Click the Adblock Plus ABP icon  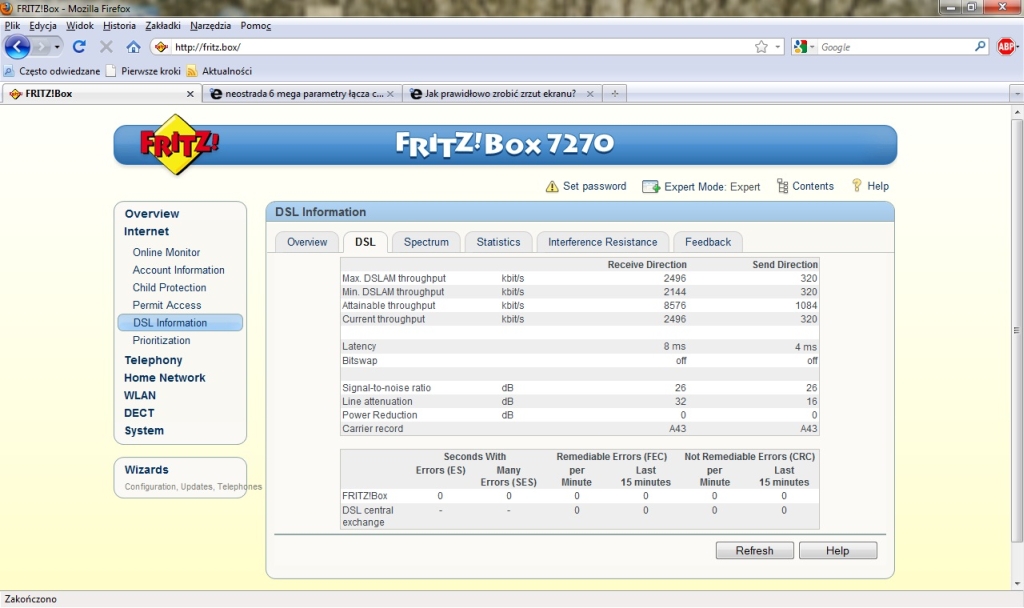[x=1006, y=46]
